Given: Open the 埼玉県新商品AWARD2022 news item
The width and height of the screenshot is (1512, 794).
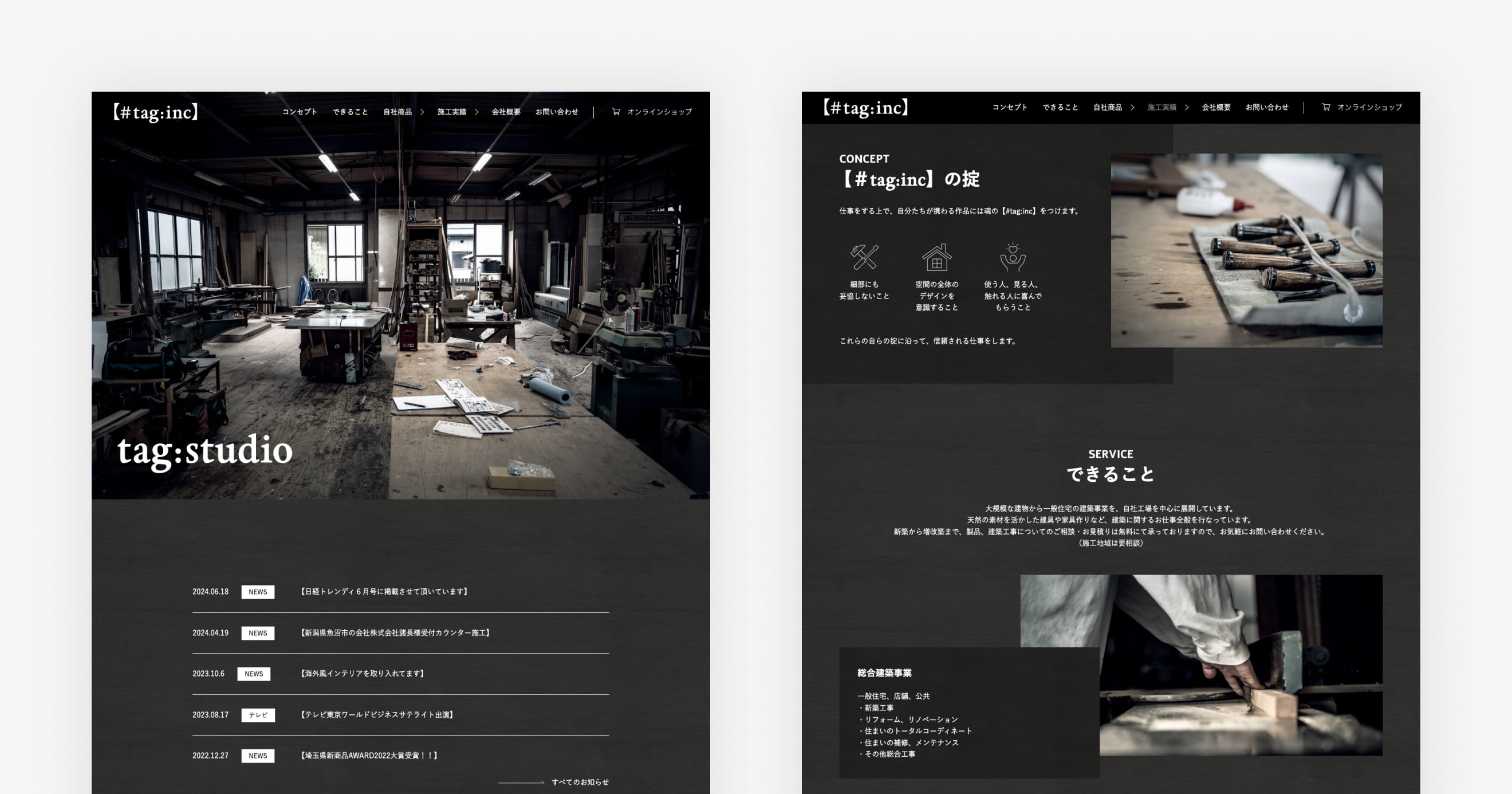Looking at the screenshot, I should [369, 756].
